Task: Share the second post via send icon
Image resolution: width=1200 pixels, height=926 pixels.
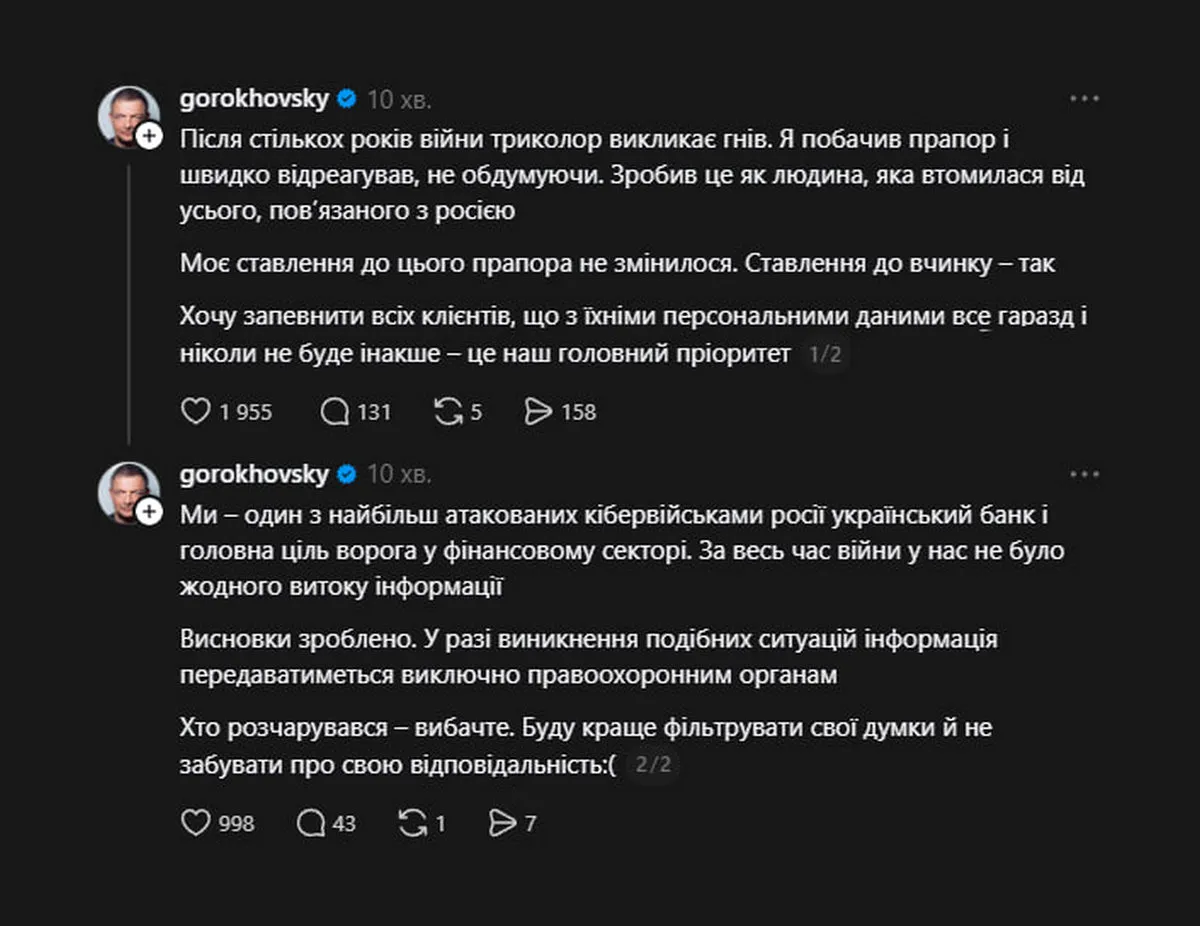Action: pyautogui.click(x=502, y=823)
